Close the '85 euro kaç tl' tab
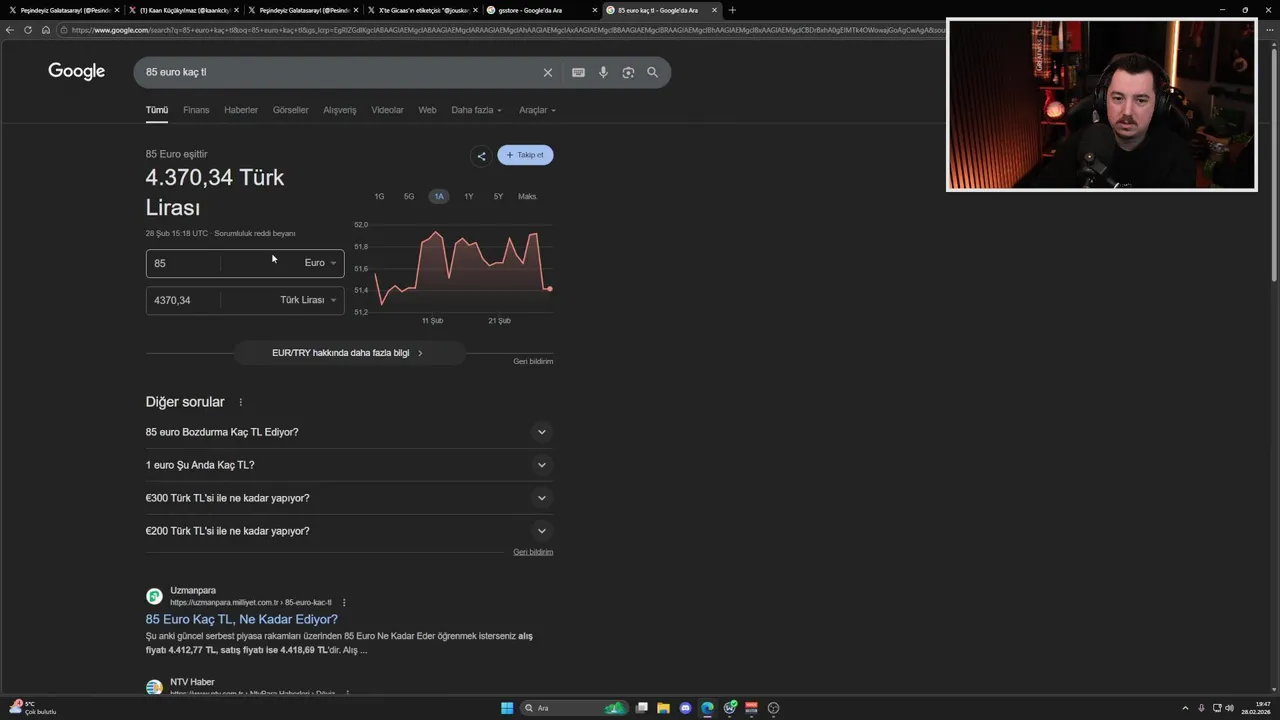 (x=714, y=10)
